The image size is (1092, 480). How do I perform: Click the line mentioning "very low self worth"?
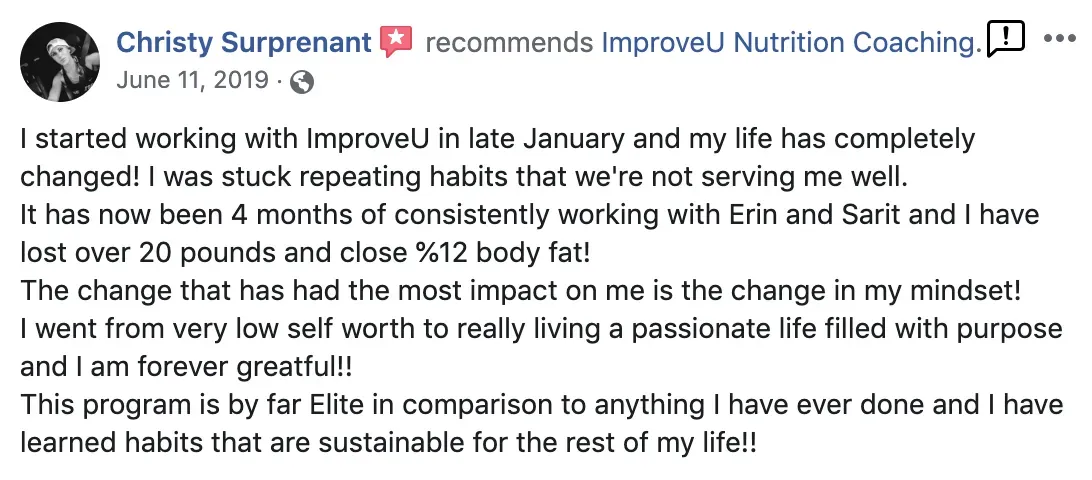[x=541, y=328]
